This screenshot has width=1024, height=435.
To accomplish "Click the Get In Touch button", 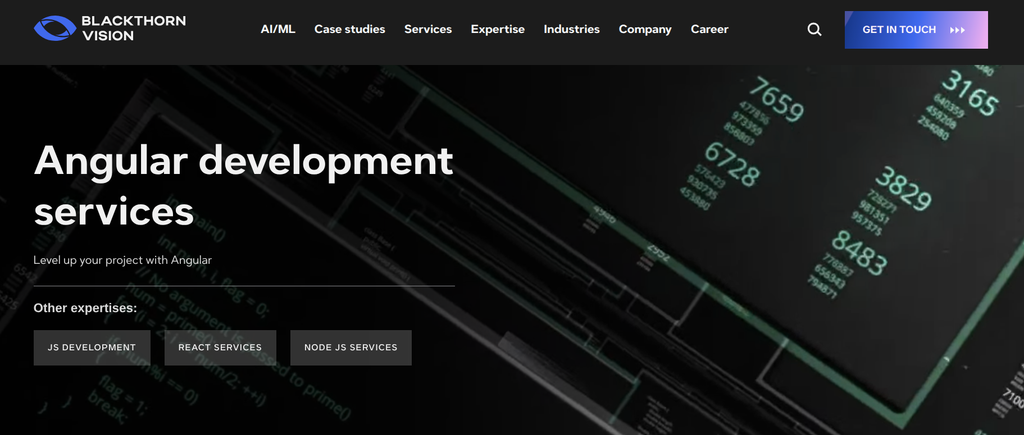I will click(x=916, y=29).
